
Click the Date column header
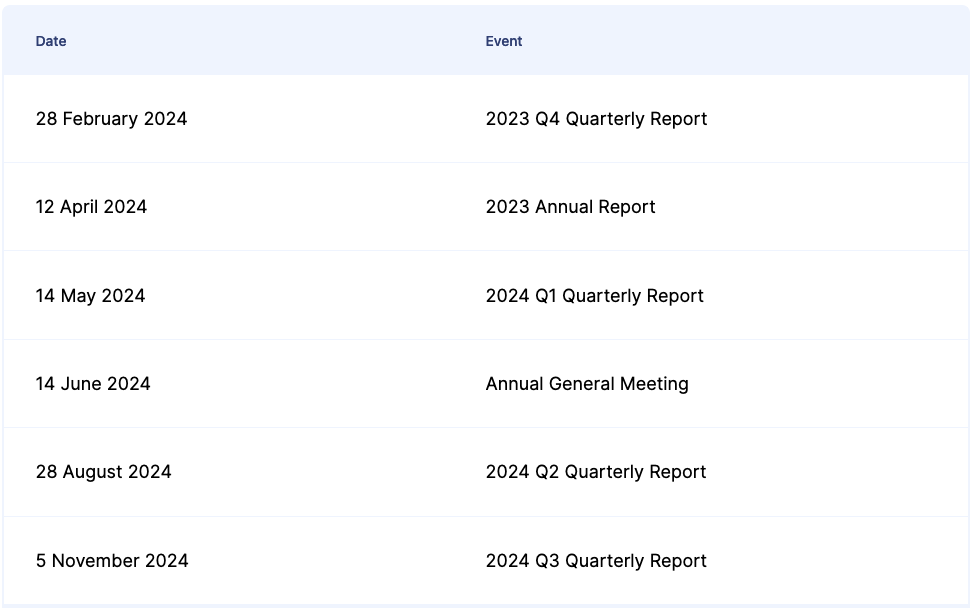51,41
